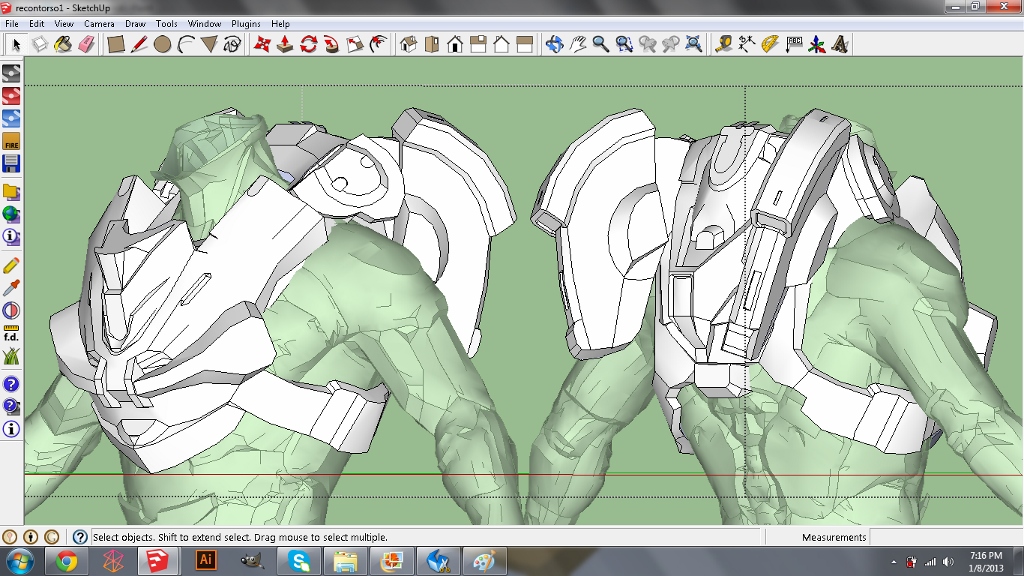Open the Camera menu
1024x576 pixels.
coord(99,23)
